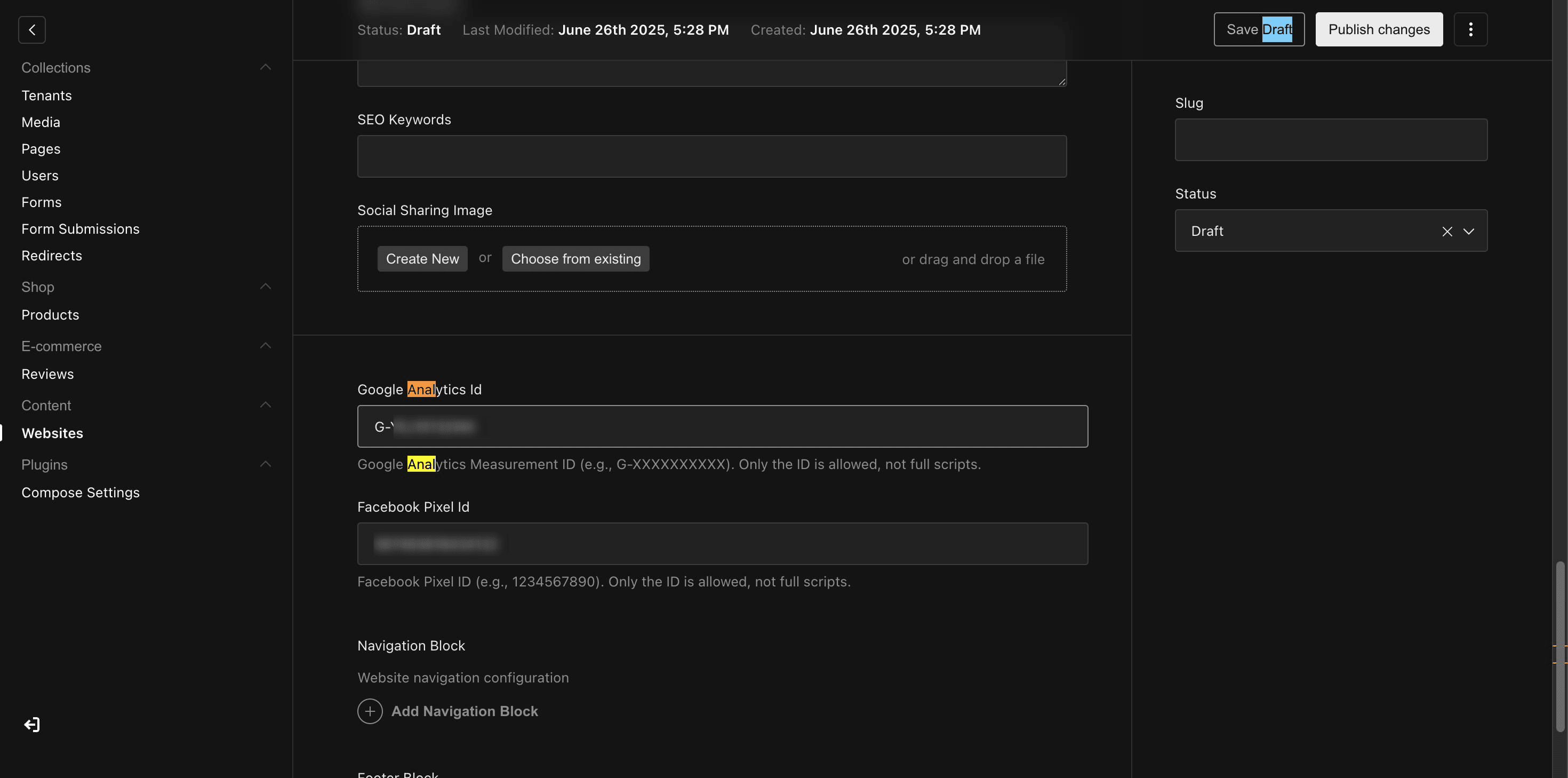This screenshot has height=778, width=1568.
Task: Click the Slug input field
Action: (1331, 139)
